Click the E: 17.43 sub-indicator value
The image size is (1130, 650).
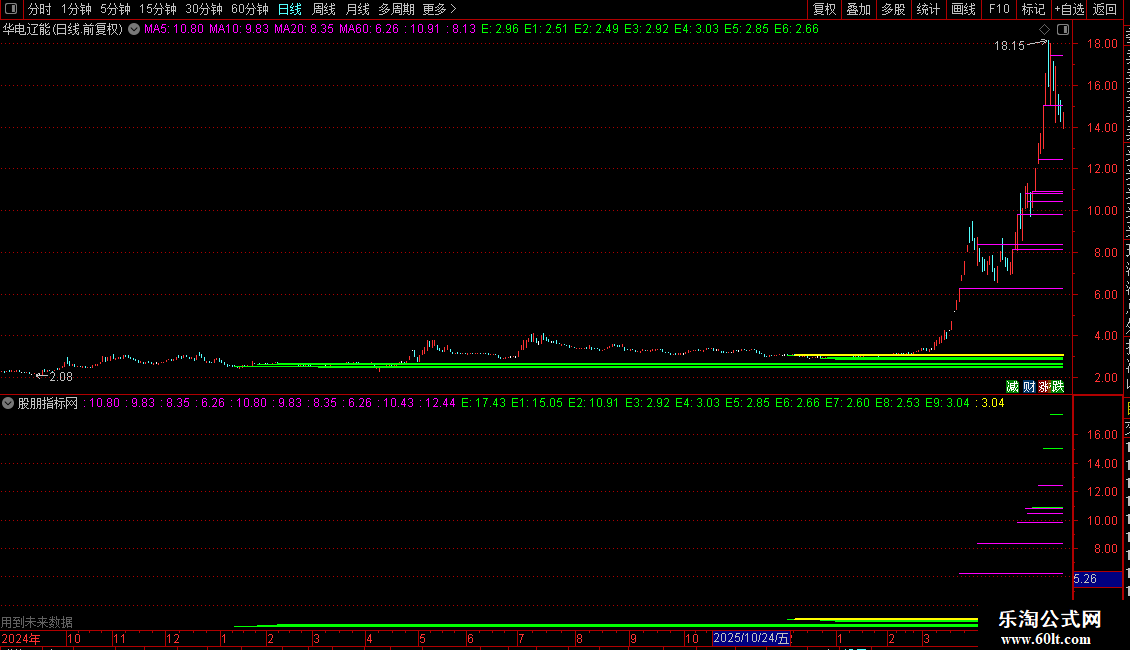[x=484, y=403]
